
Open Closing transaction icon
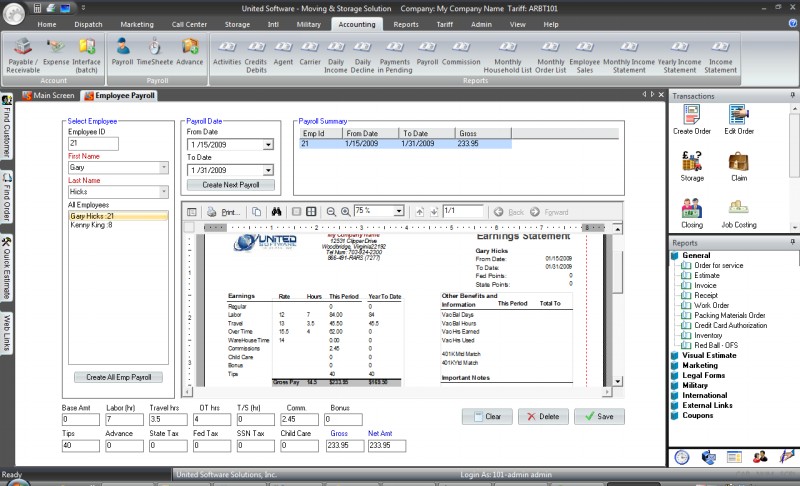pos(692,213)
